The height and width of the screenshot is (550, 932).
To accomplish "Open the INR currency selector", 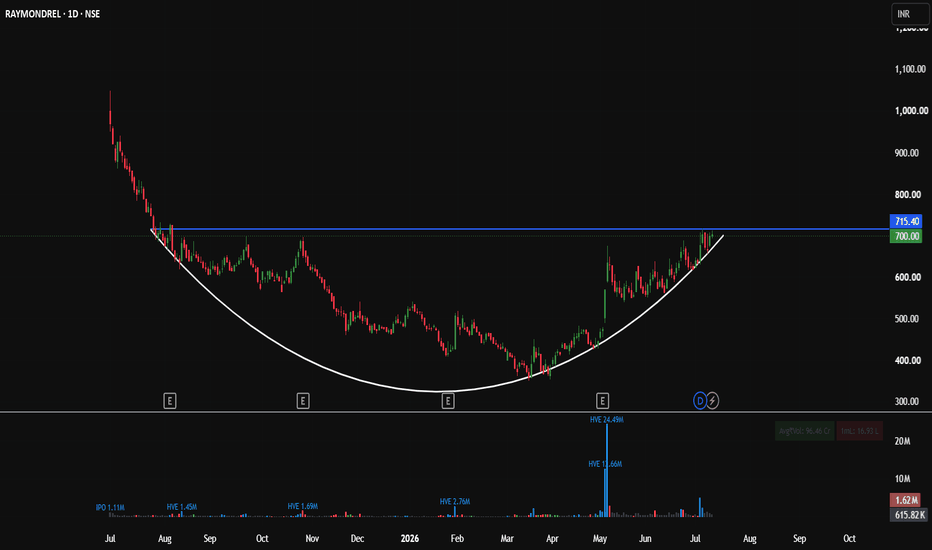I will (x=910, y=14).
